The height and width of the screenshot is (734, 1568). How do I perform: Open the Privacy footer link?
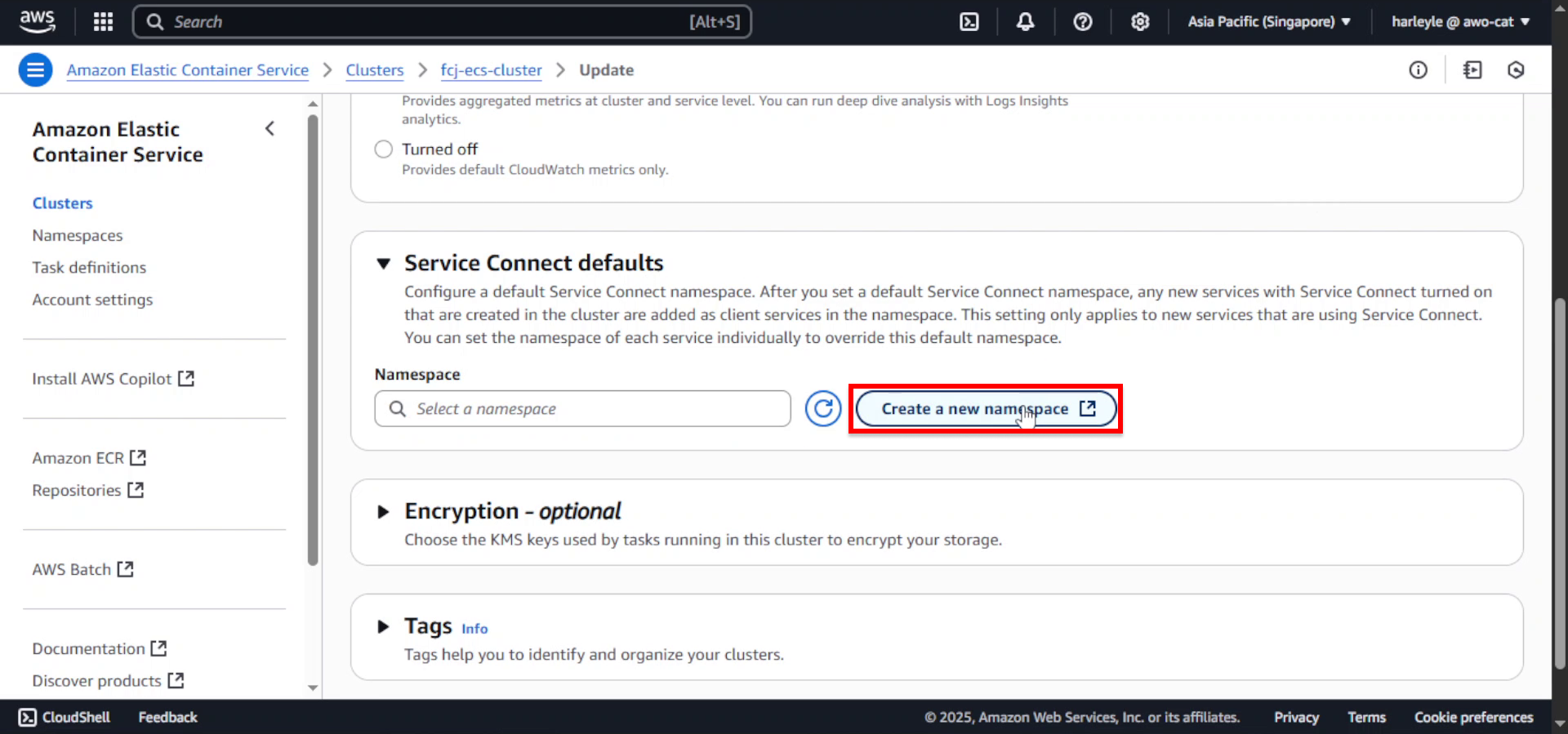coord(1296,717)
